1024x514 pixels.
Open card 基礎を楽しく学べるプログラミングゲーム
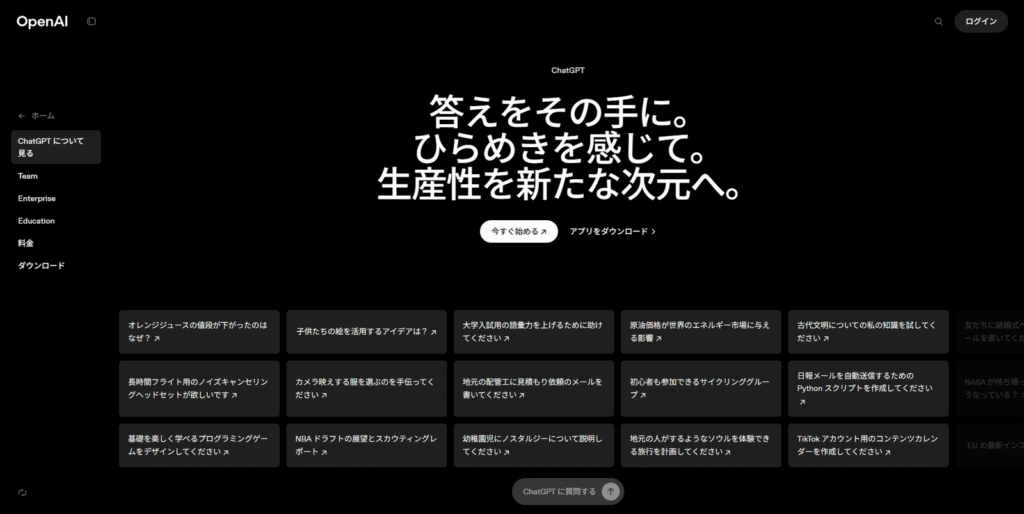click(x=199, y=445)
